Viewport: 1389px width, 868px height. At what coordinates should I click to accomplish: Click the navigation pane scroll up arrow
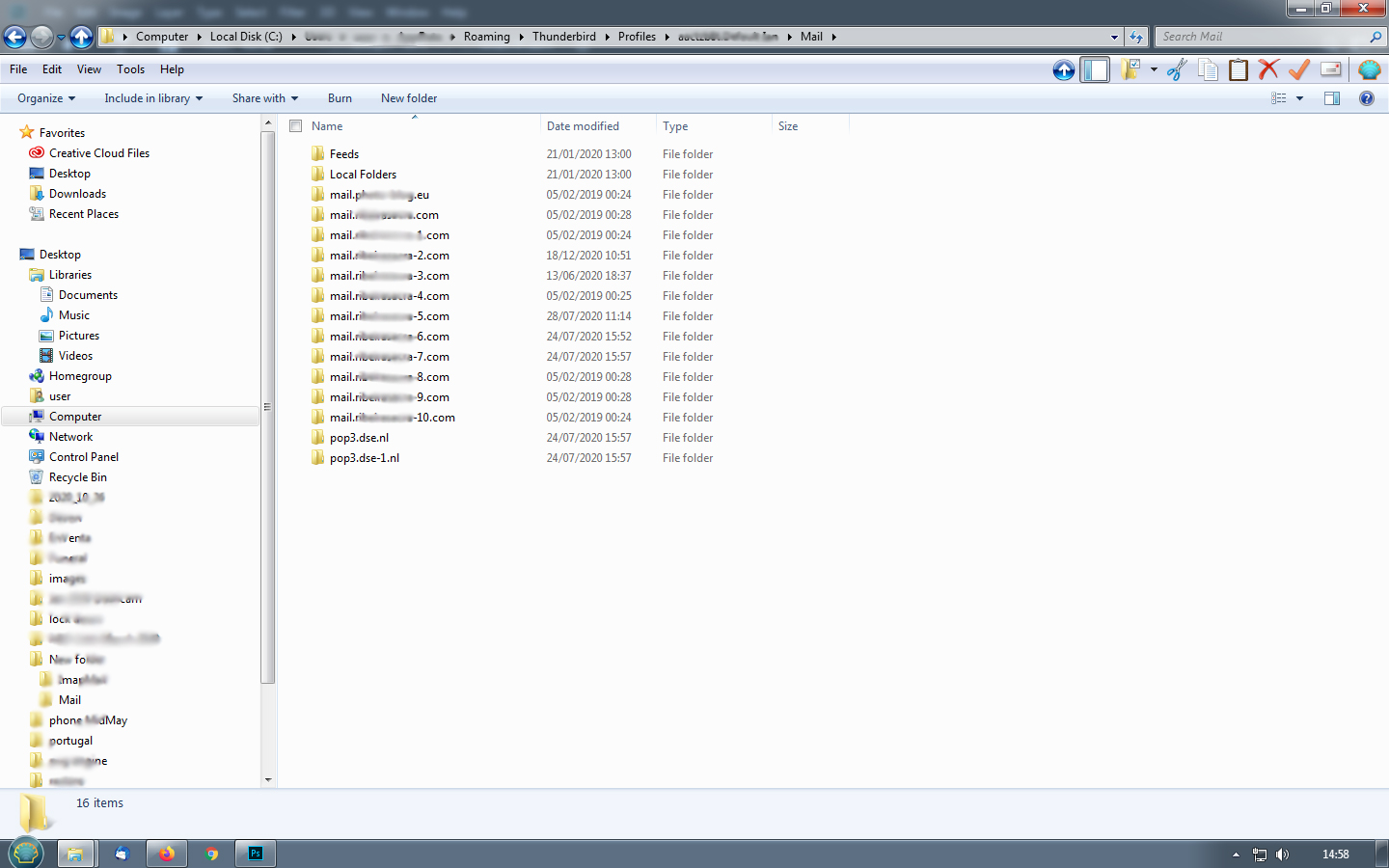tap(268, 123)
